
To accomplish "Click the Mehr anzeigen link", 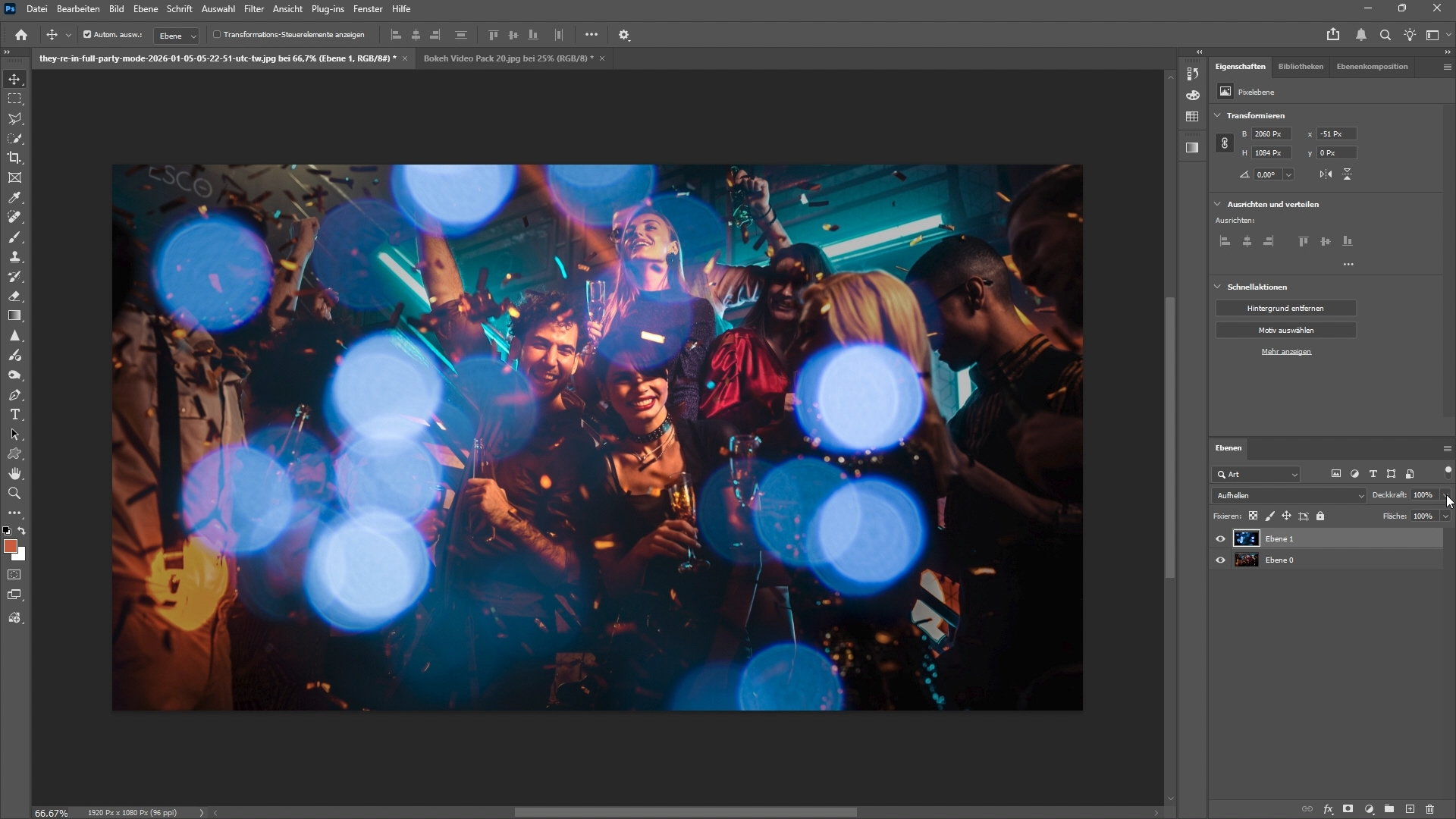I will [1285, 352].
